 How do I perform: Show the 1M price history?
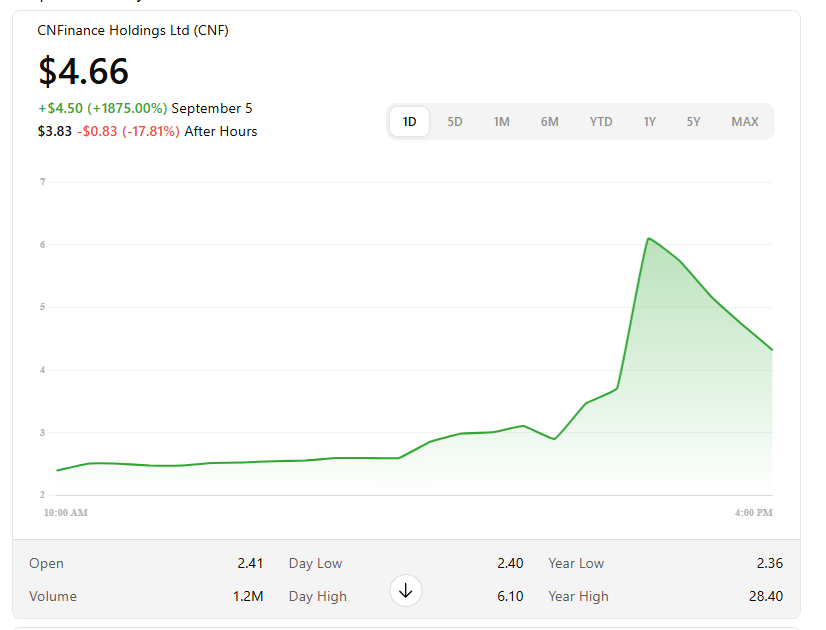[501, 122]
